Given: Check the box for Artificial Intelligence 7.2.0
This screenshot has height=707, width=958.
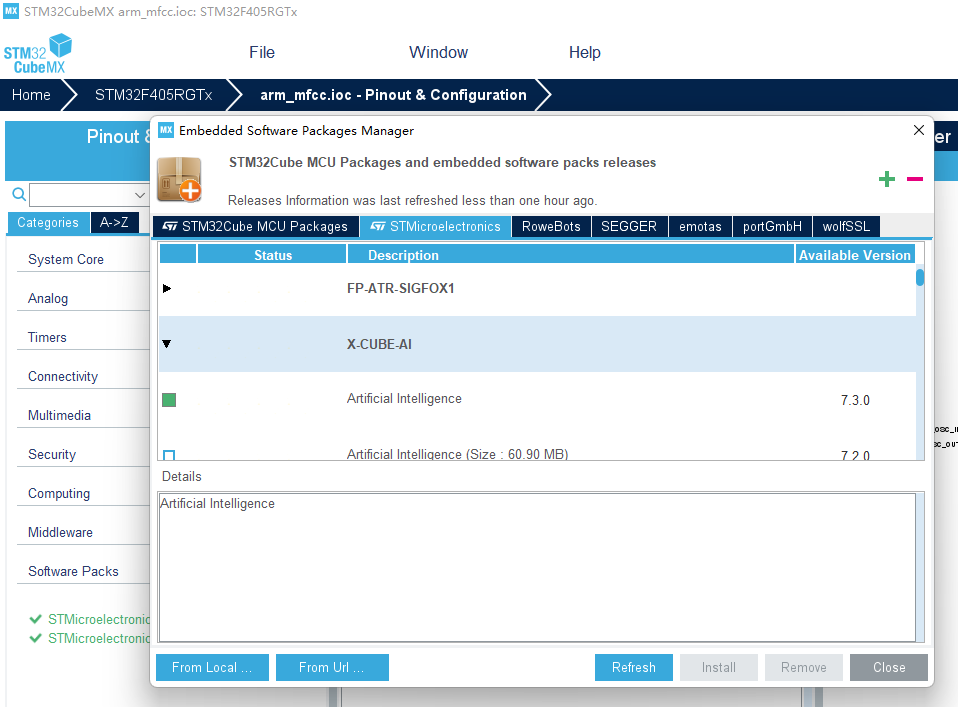Looking at the screenshot, I should (x=169, y=455).
